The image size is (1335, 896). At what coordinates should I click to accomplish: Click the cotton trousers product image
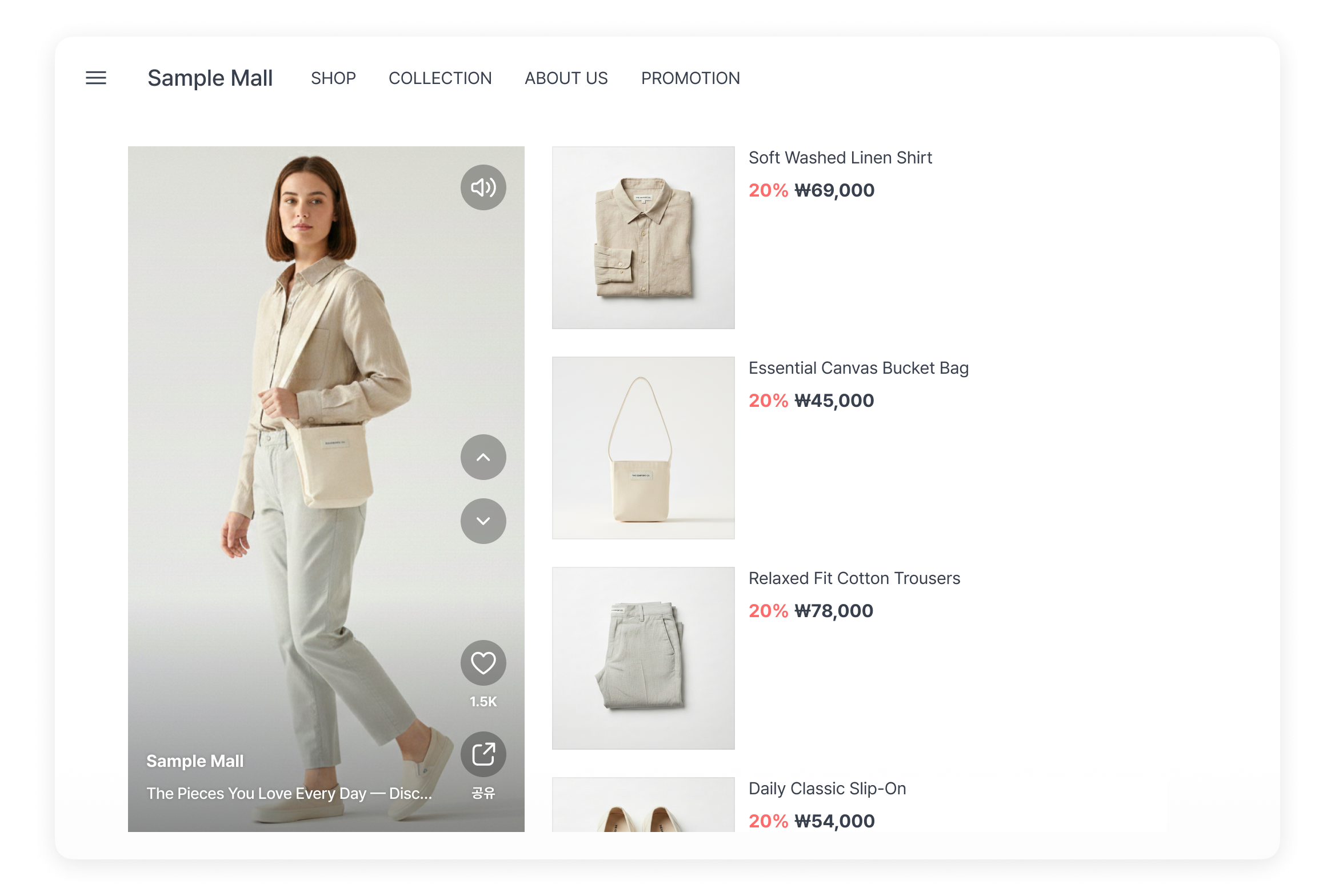pos(643,656)
